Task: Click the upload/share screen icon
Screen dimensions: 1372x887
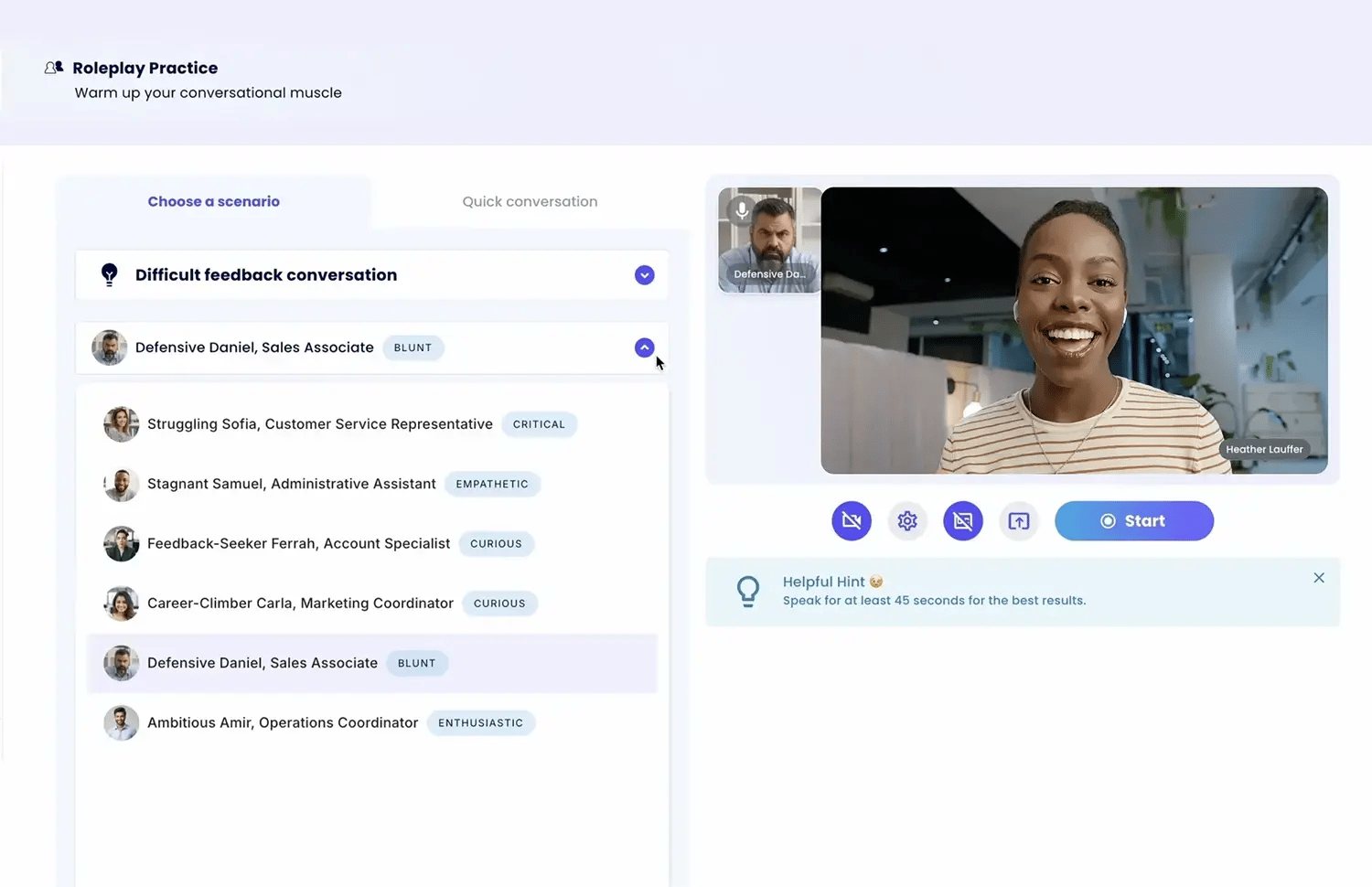Action: tap(1019, 521)
